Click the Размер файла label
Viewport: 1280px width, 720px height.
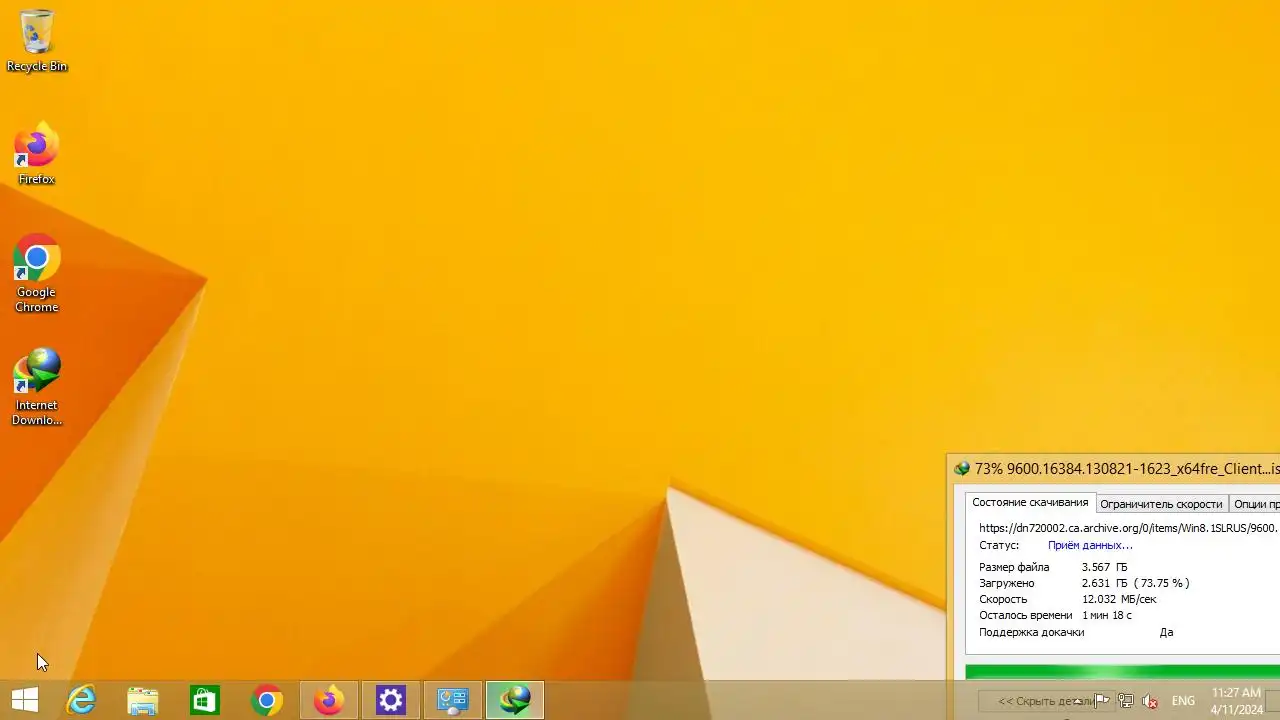point(1014,567)
